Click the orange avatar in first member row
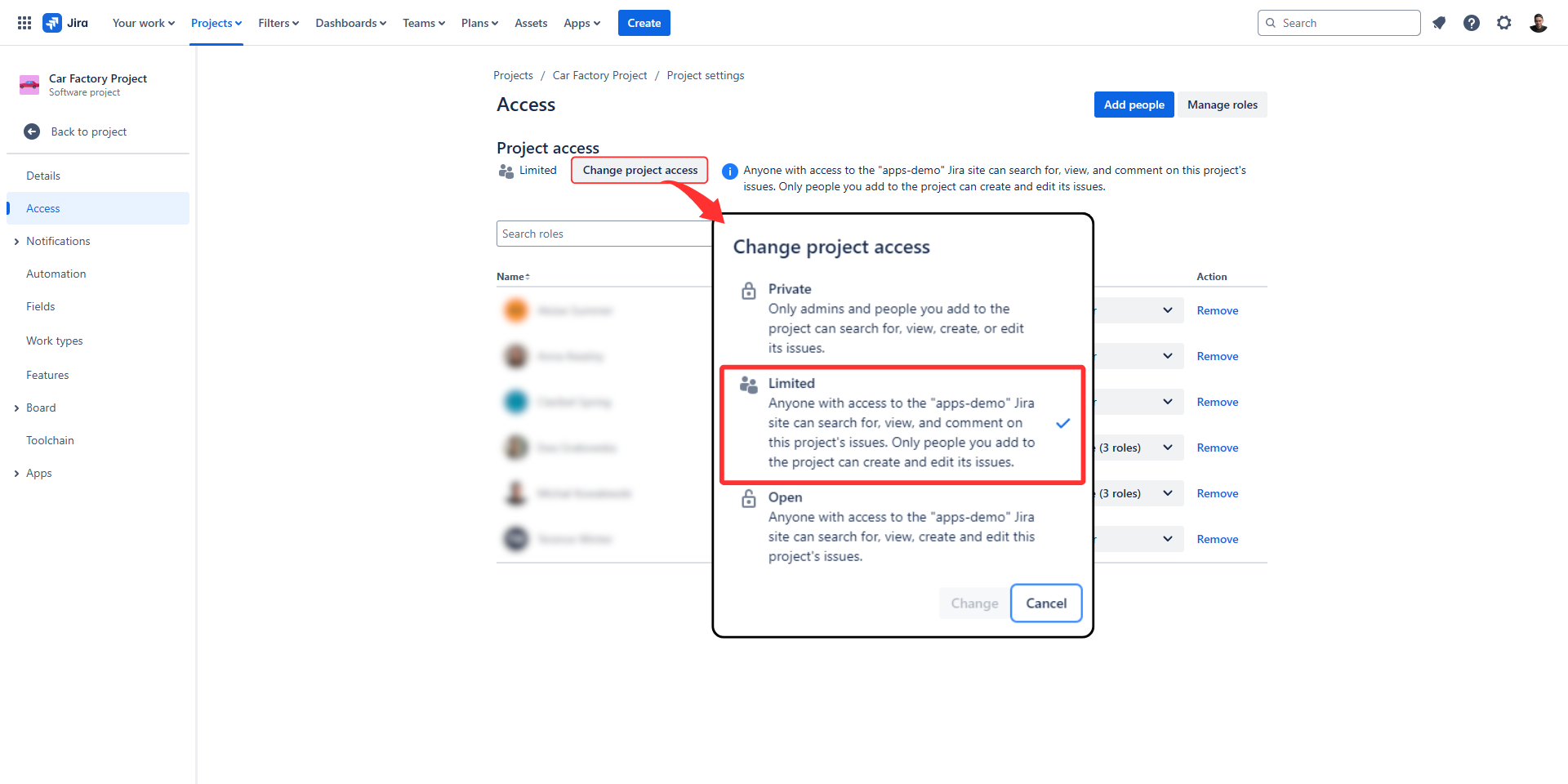The width and height of the screenshot is (1568, 784). pos(516,310)
